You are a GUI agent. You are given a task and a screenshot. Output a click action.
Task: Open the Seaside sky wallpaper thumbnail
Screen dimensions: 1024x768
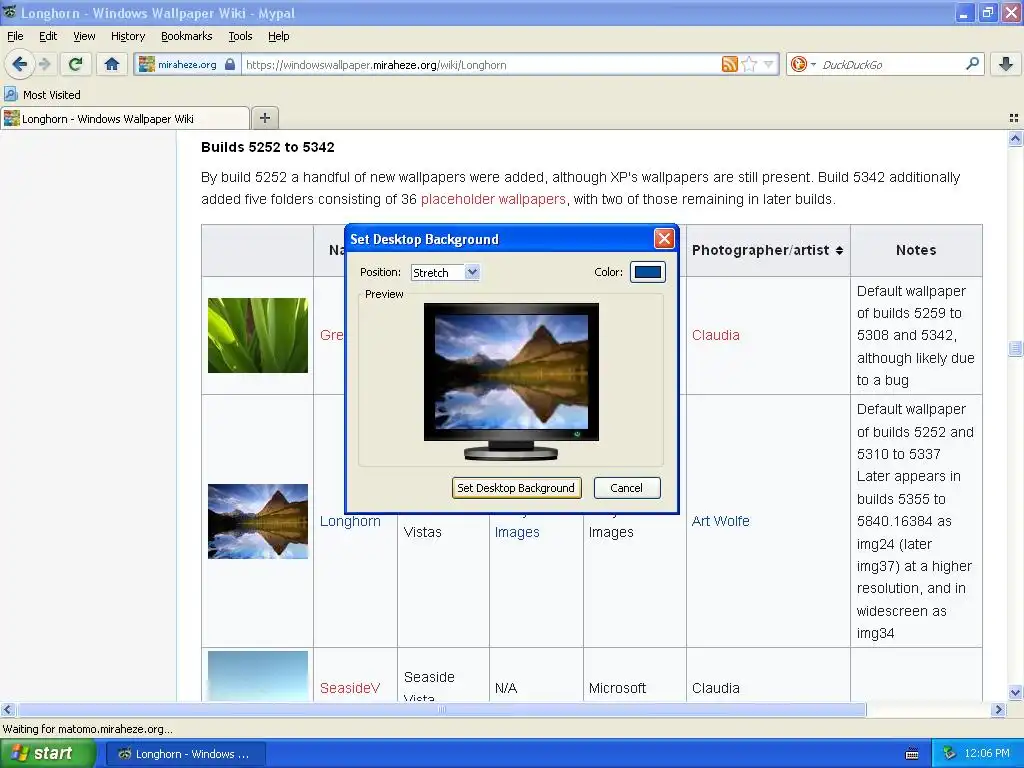258,676
